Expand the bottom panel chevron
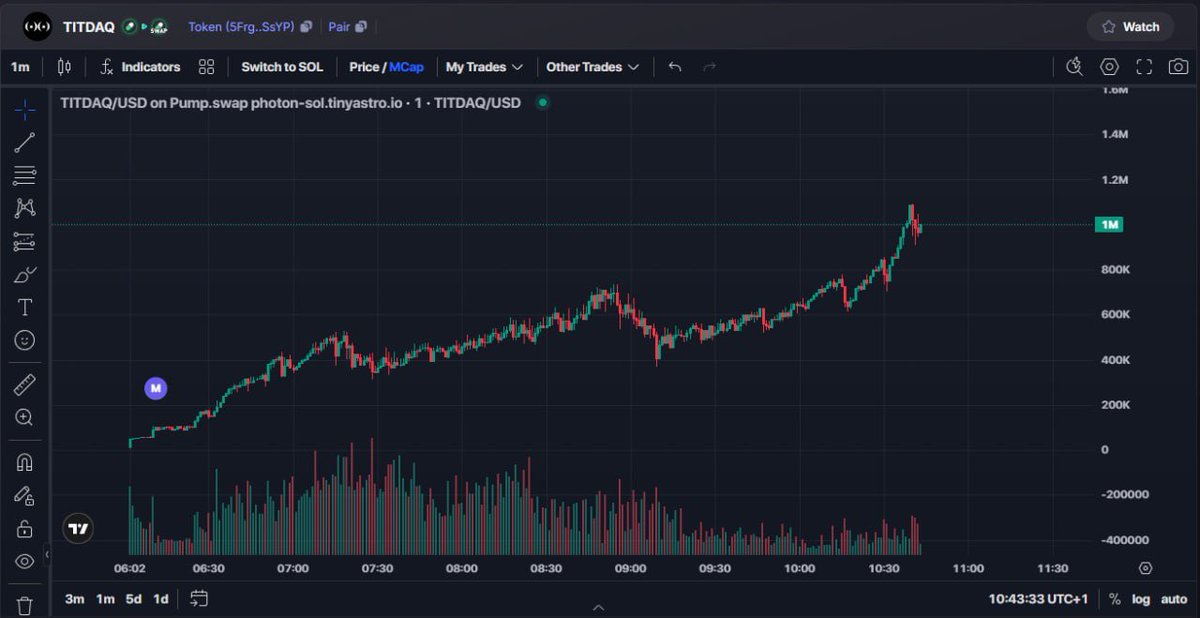 [x=599, y=607]
